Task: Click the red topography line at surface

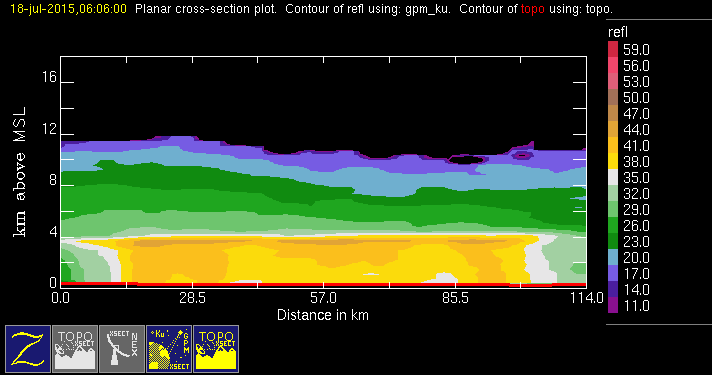Action: click(323, 284)
